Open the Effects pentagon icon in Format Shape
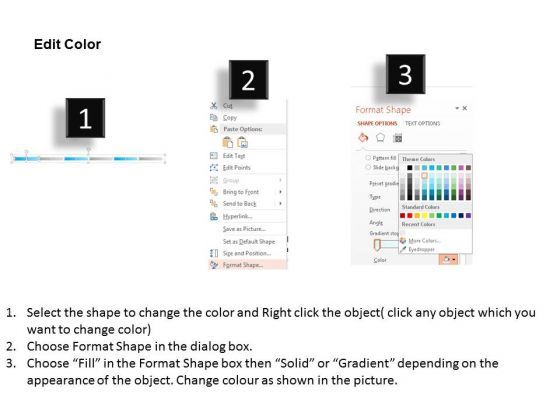Screen dimensions: 560x420 (380, 138)
